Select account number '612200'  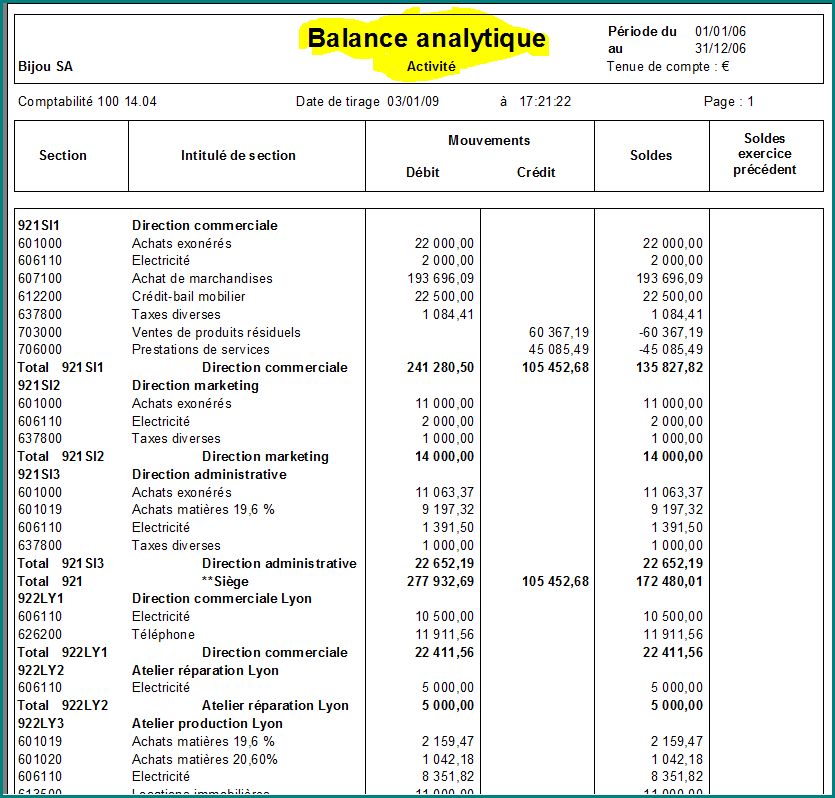[40, 297]
